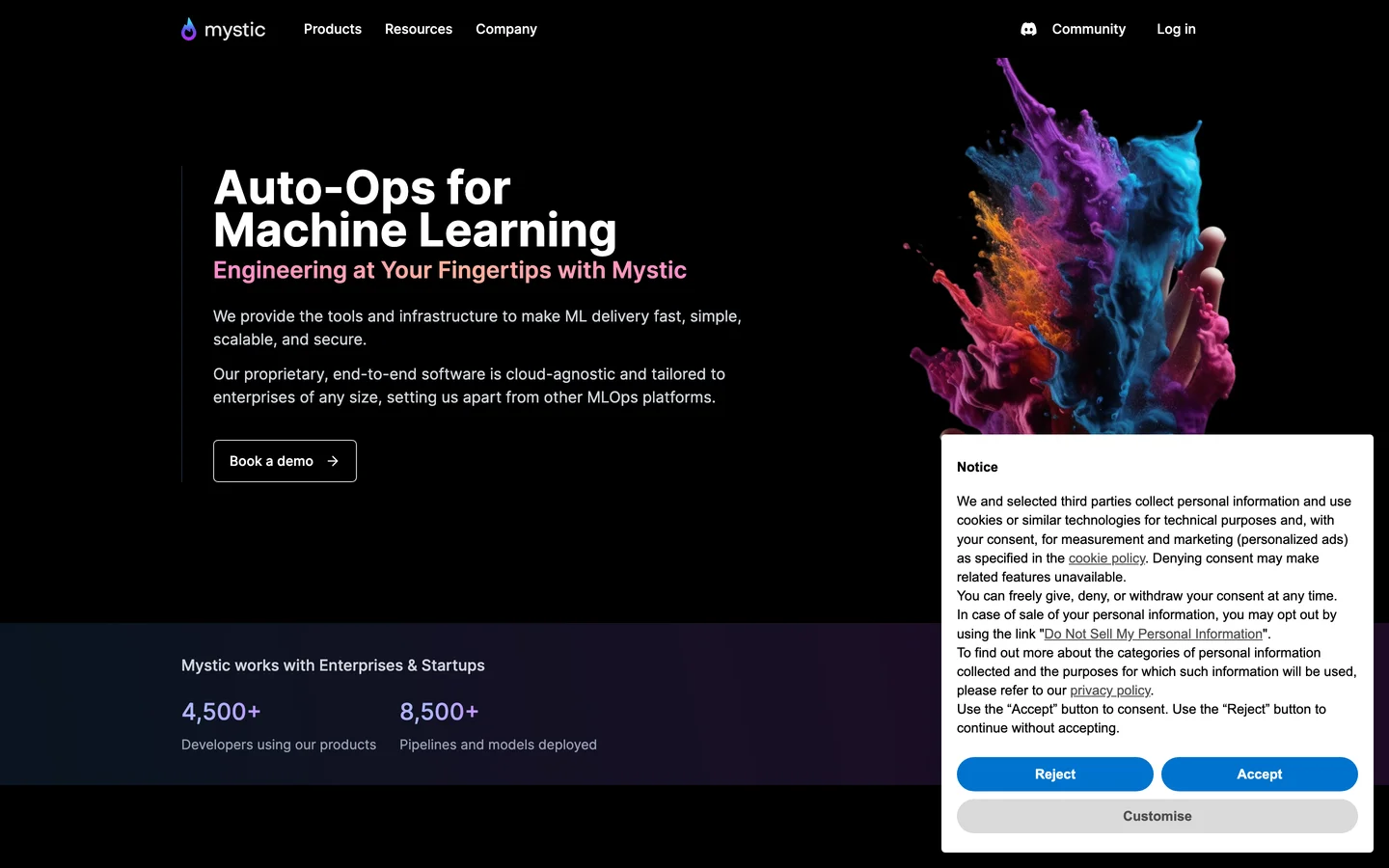The width and height of the screenshot is (1389, 868).
Task: Open the Resources menu
Action: (419, 29)
